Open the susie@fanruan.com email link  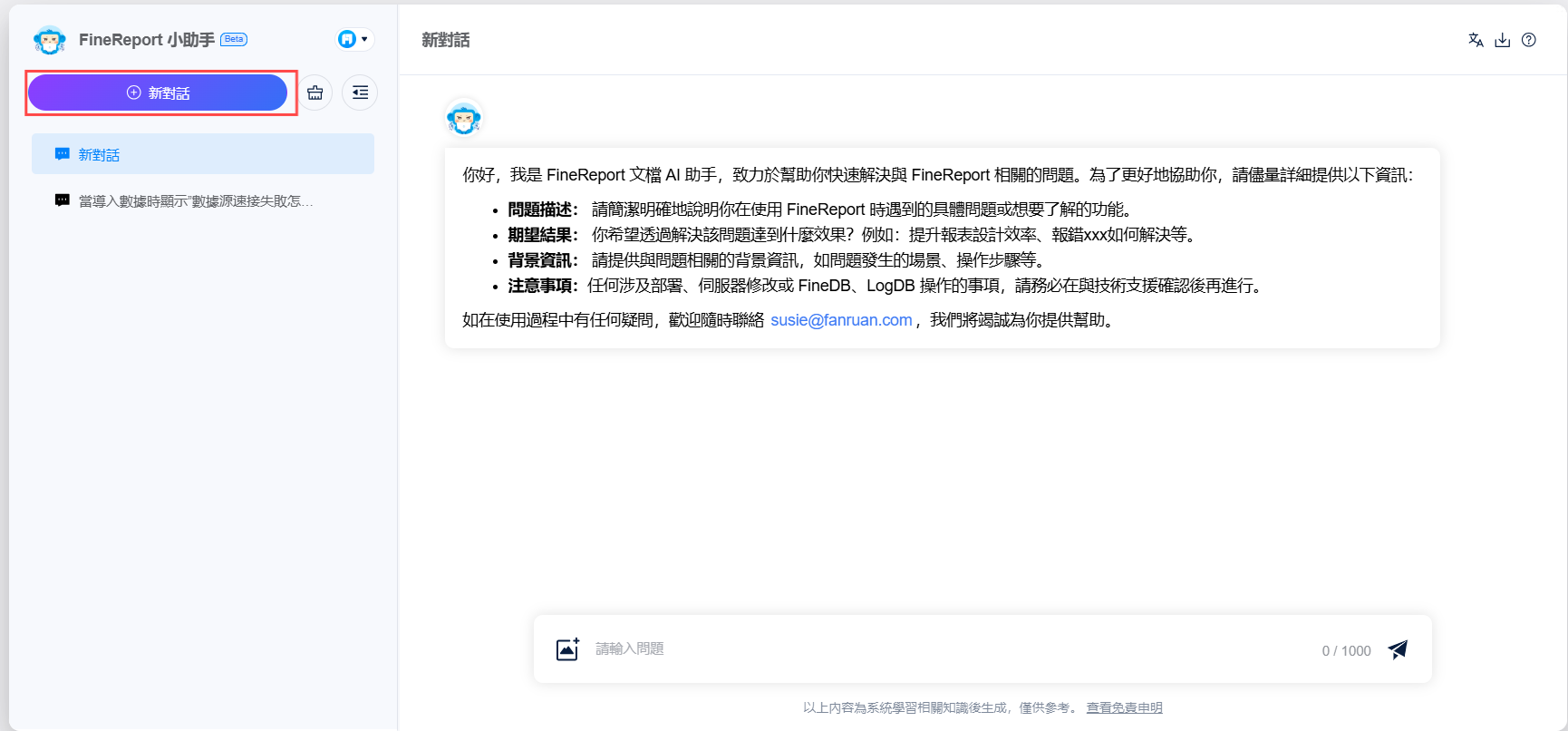[x=841, y=320]
